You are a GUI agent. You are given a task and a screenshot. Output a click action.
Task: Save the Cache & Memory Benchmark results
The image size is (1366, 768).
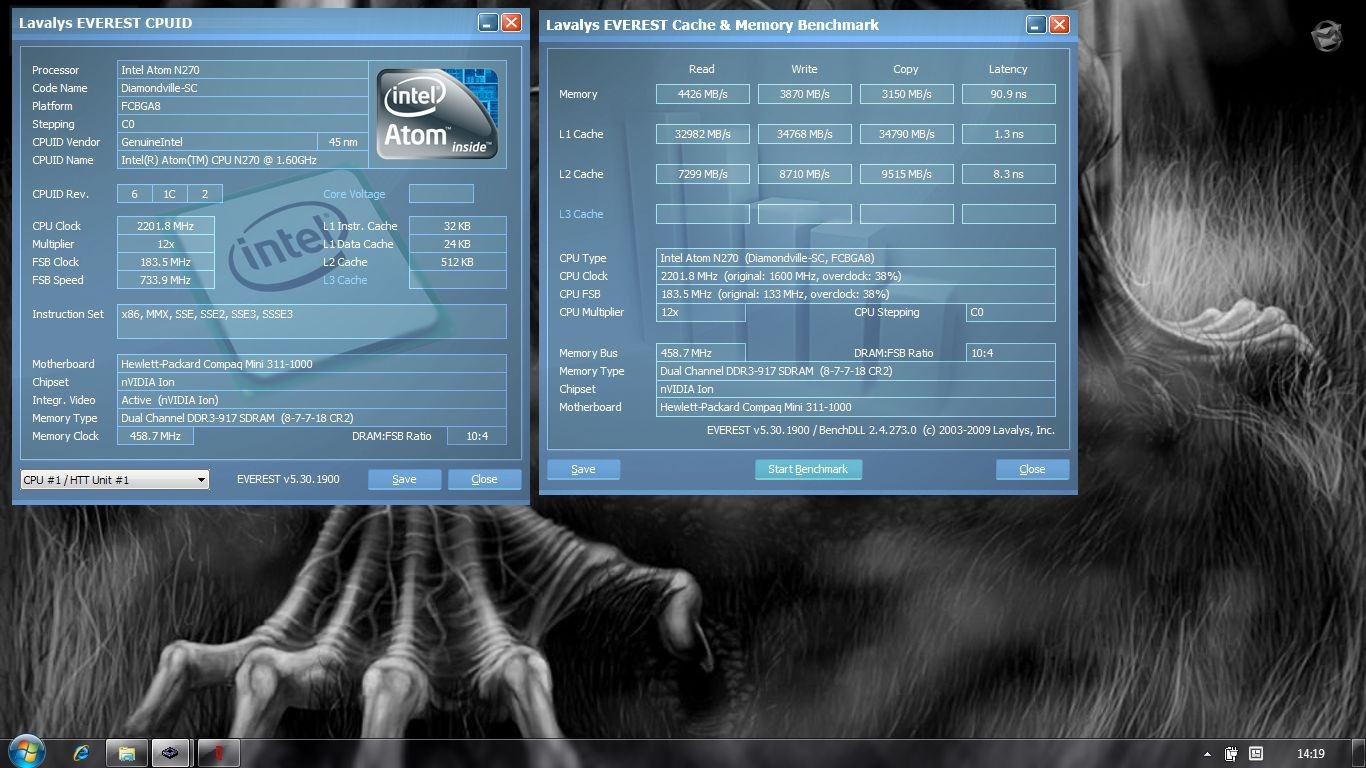pyautogui.click(x=583, y=469)
